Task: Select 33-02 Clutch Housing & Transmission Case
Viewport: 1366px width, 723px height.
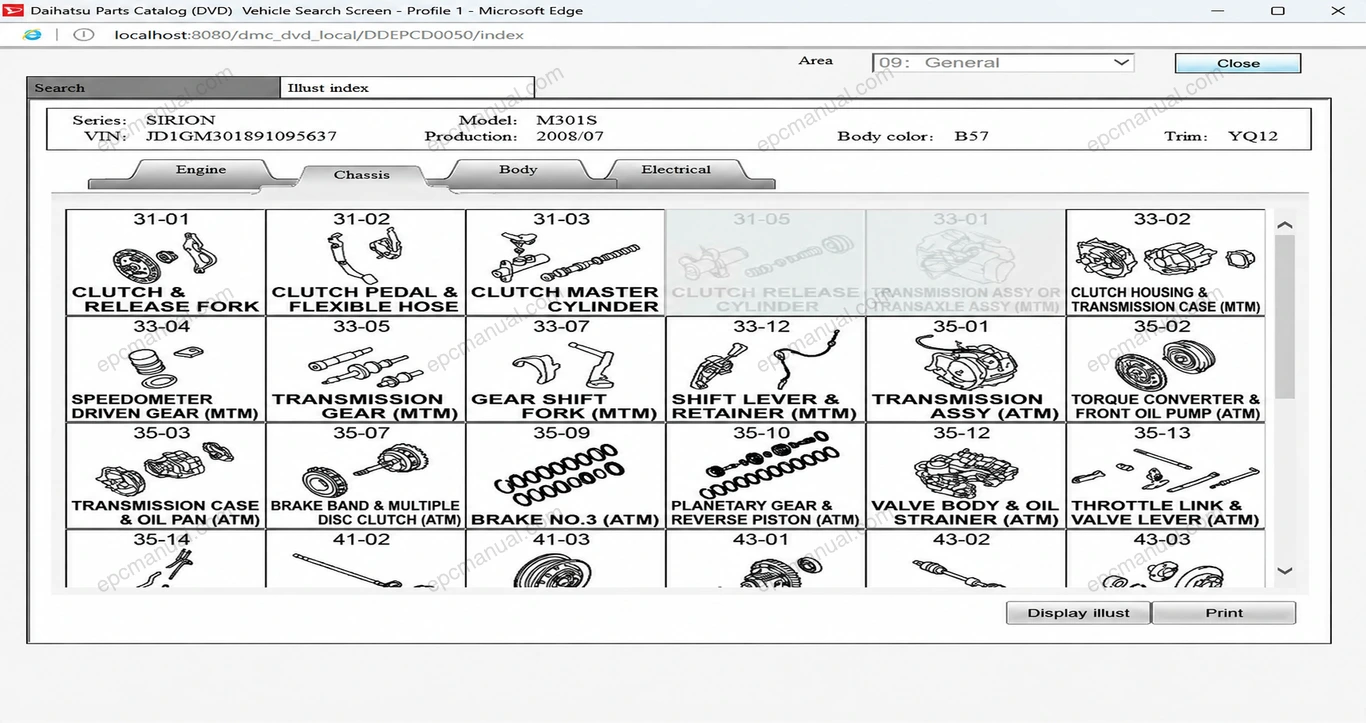Action: point(1166,263)
